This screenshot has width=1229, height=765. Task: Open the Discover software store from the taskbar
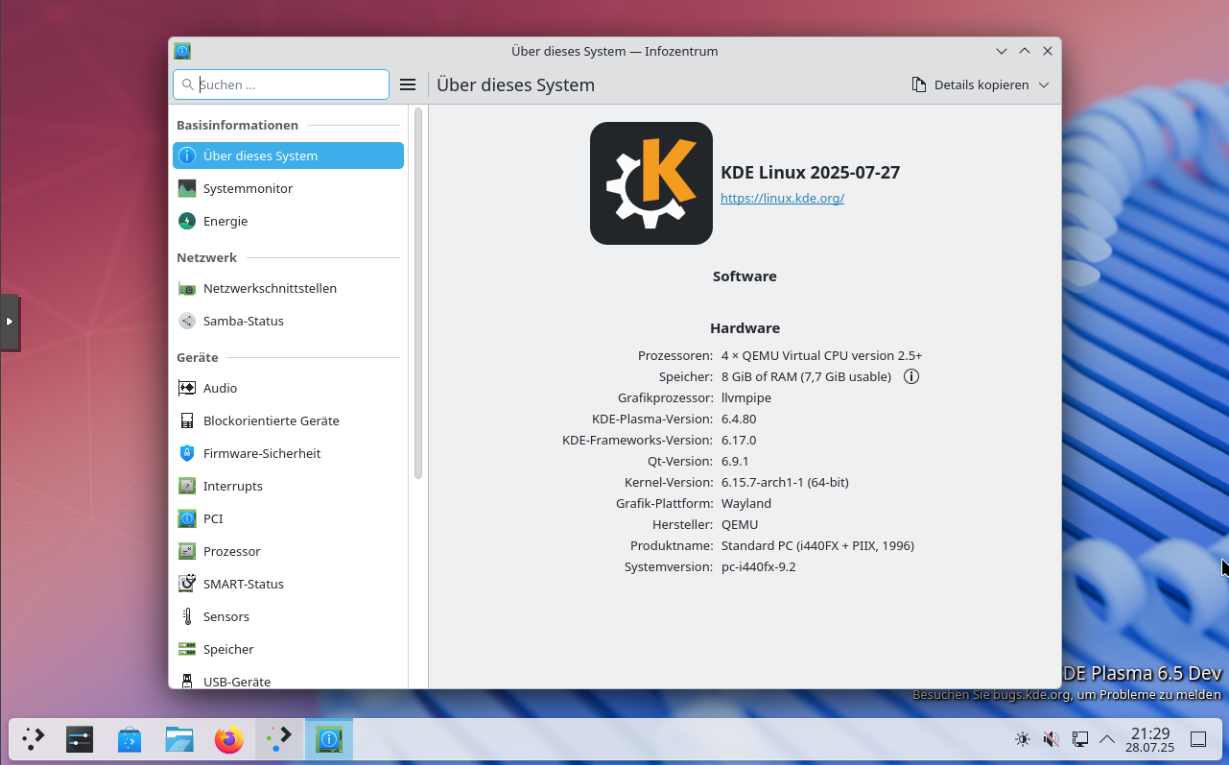coord(129,739)
